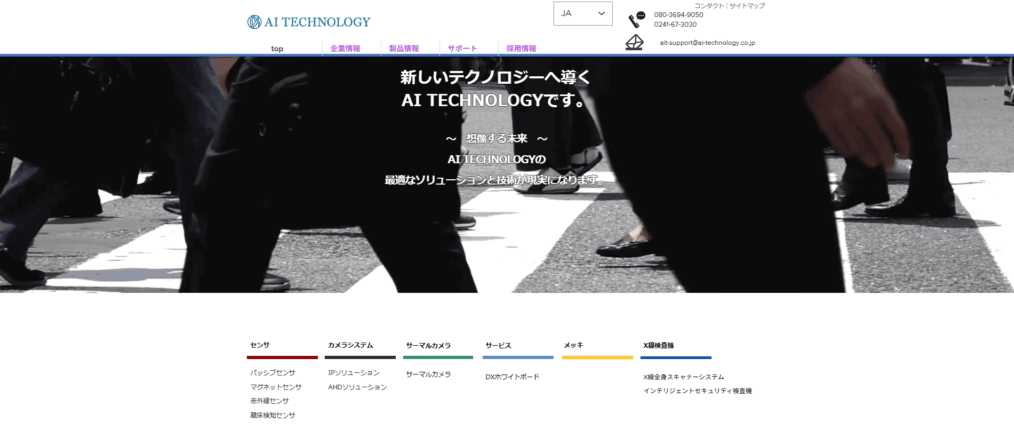Image resolution: width=1014 pixels, height=440 pixels.
Task: Click the hero headline 新しいテクノロジーへ導く
Action: 496,78
